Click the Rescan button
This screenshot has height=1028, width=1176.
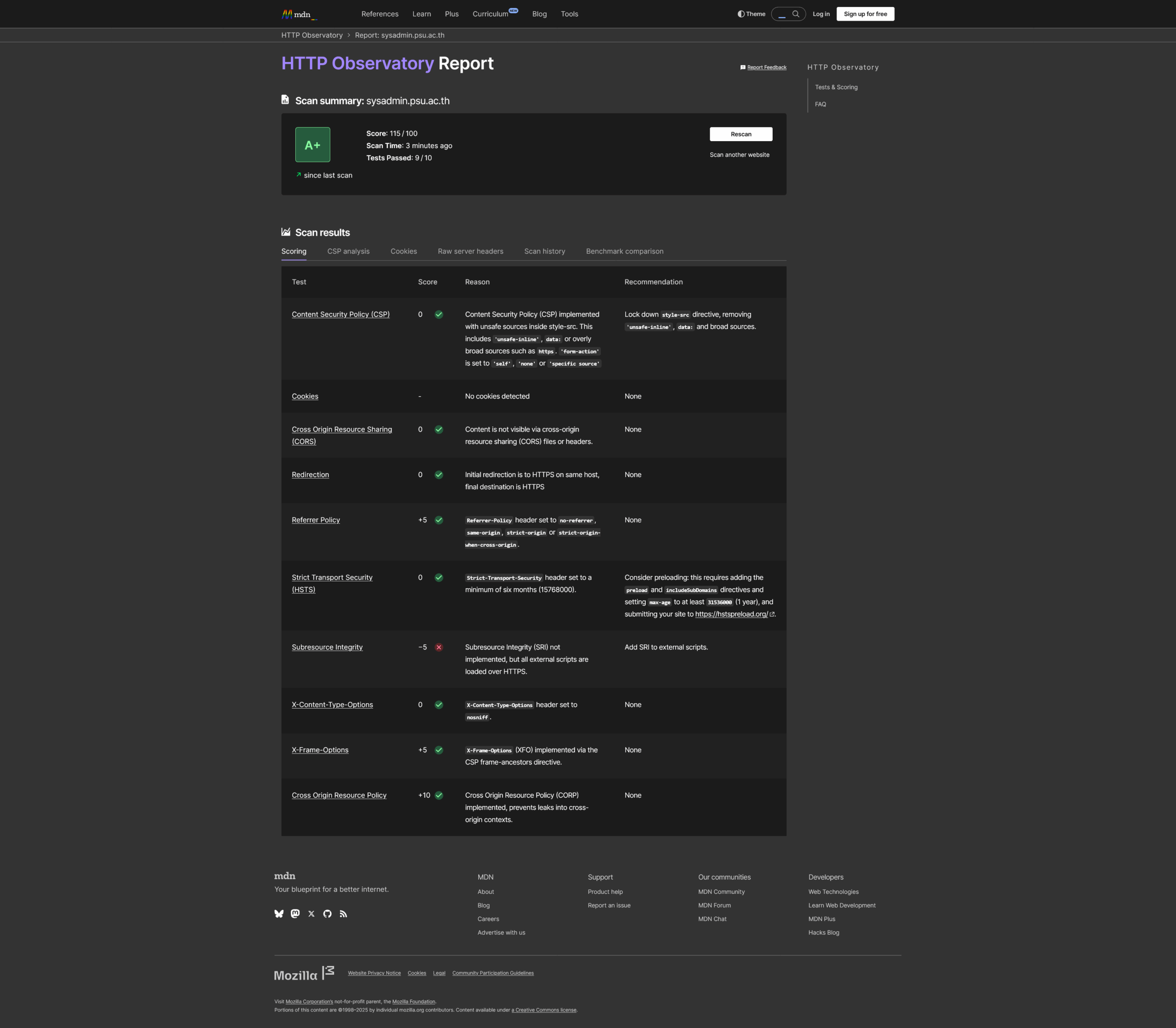coord(741,134)
